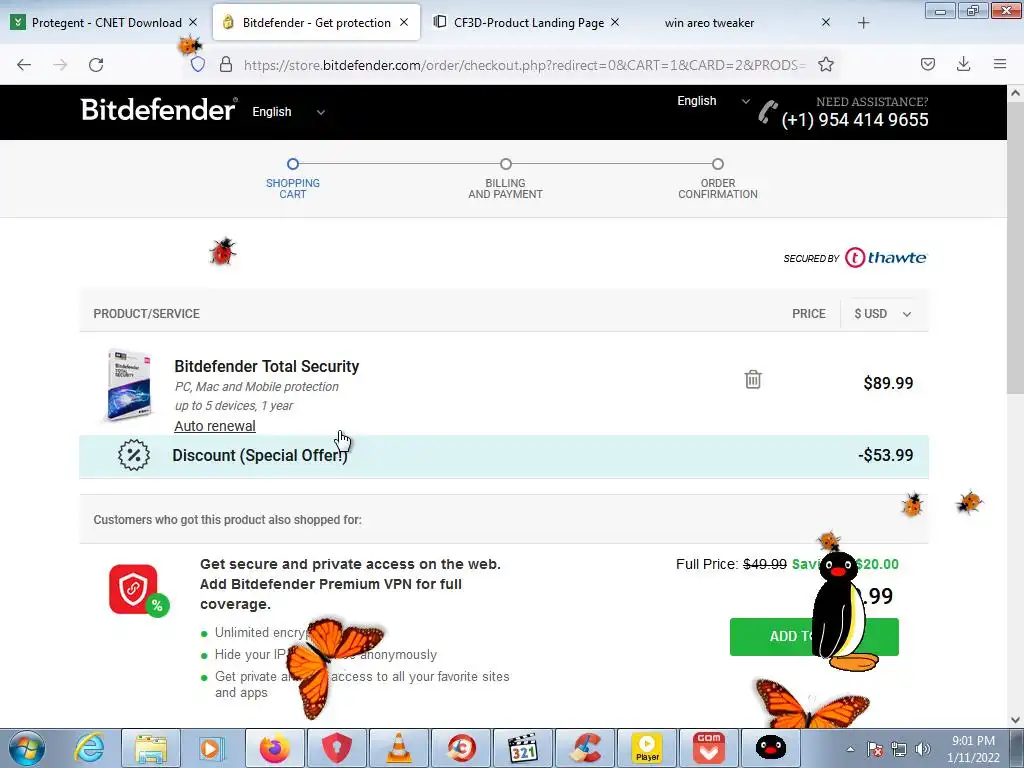Open the yellow Player taskbar app
Image resolution: width=1024 pixels, height=768 pixels.
(647, 748)
